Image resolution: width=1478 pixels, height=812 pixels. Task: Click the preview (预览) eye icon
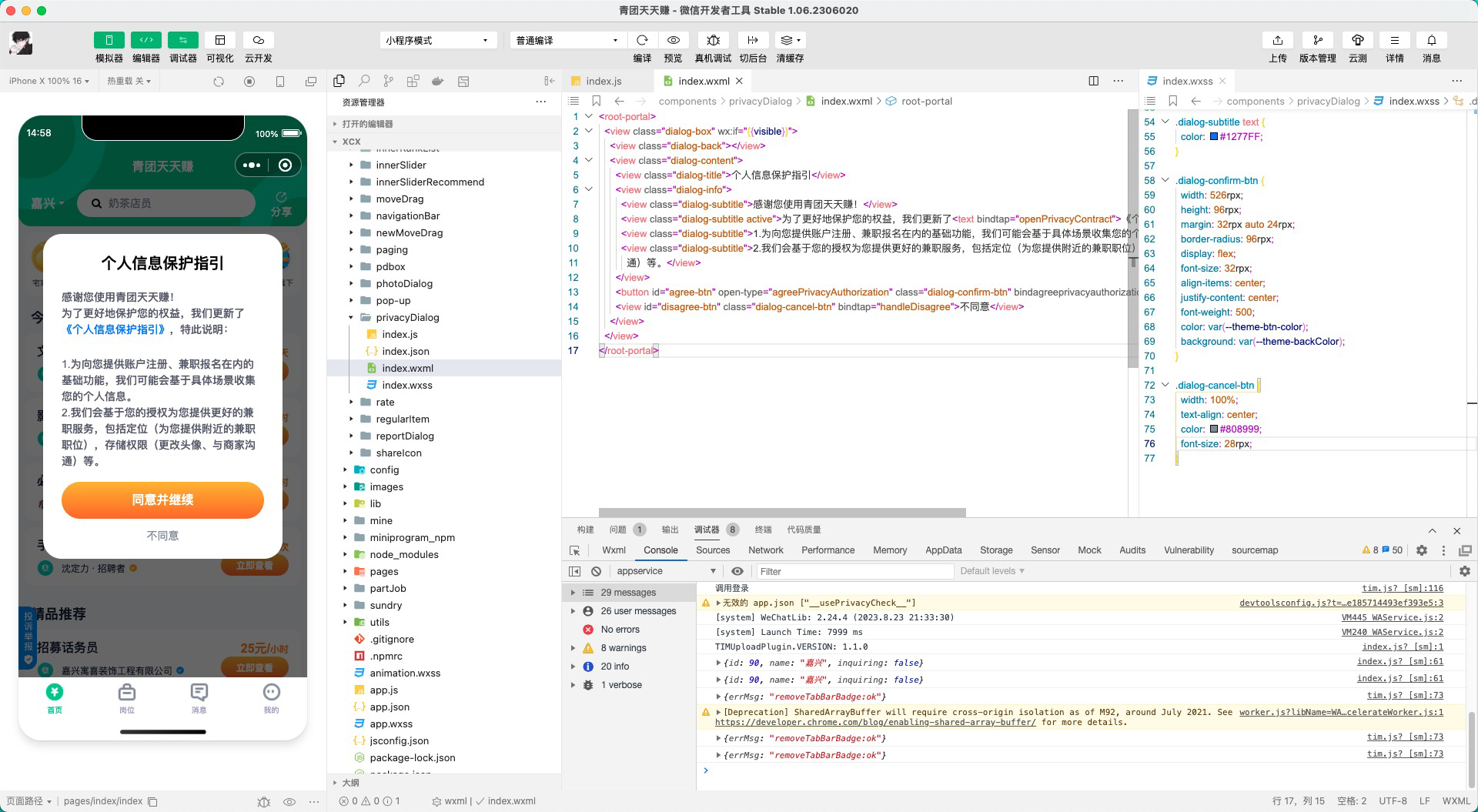pyautogui.click(x=674, y=40)
